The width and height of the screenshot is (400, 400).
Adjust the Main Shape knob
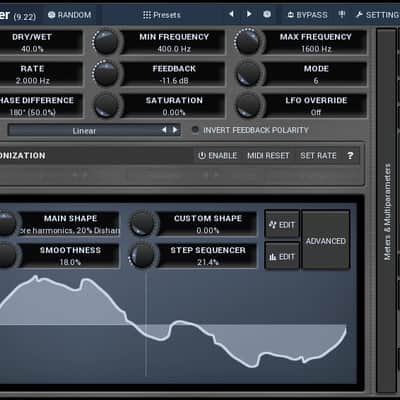[7, 223]
